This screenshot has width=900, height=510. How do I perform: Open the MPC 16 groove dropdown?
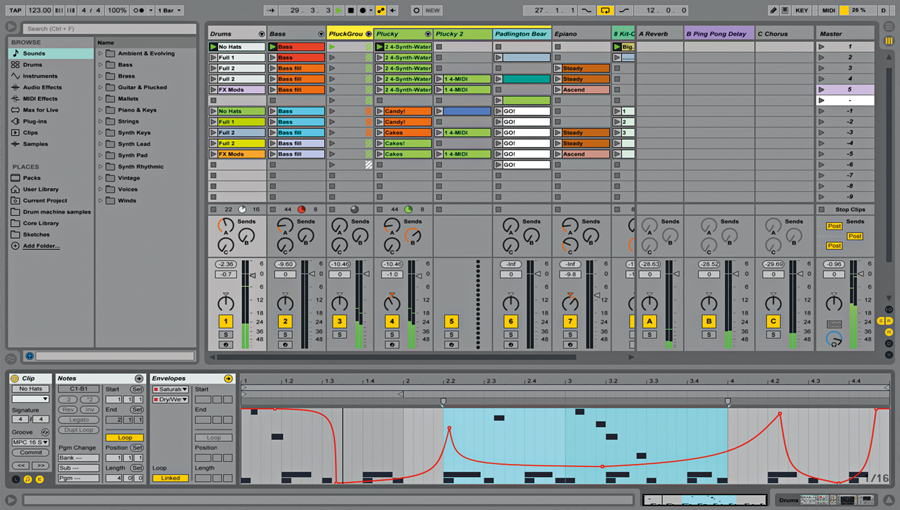[30, 441]
